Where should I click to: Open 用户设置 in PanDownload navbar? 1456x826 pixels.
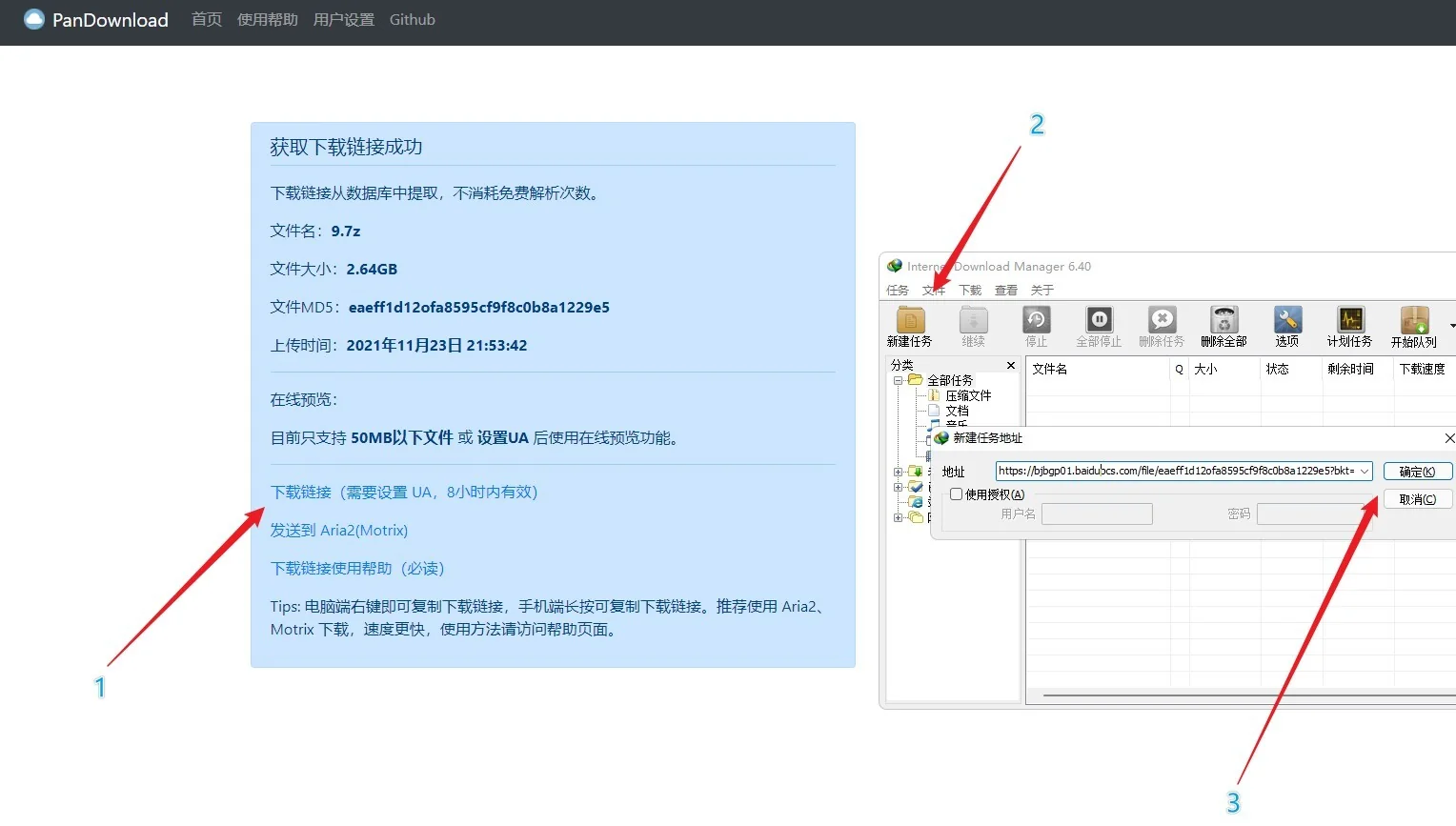tap(344, 20)
